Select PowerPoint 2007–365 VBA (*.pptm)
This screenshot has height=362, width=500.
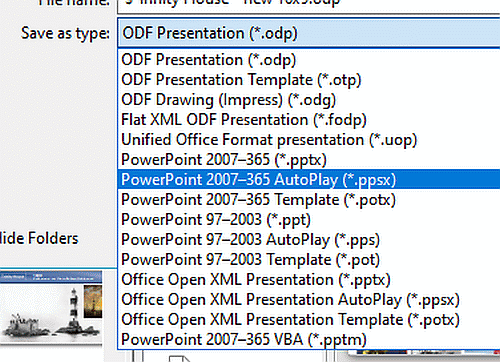(309, 340)
